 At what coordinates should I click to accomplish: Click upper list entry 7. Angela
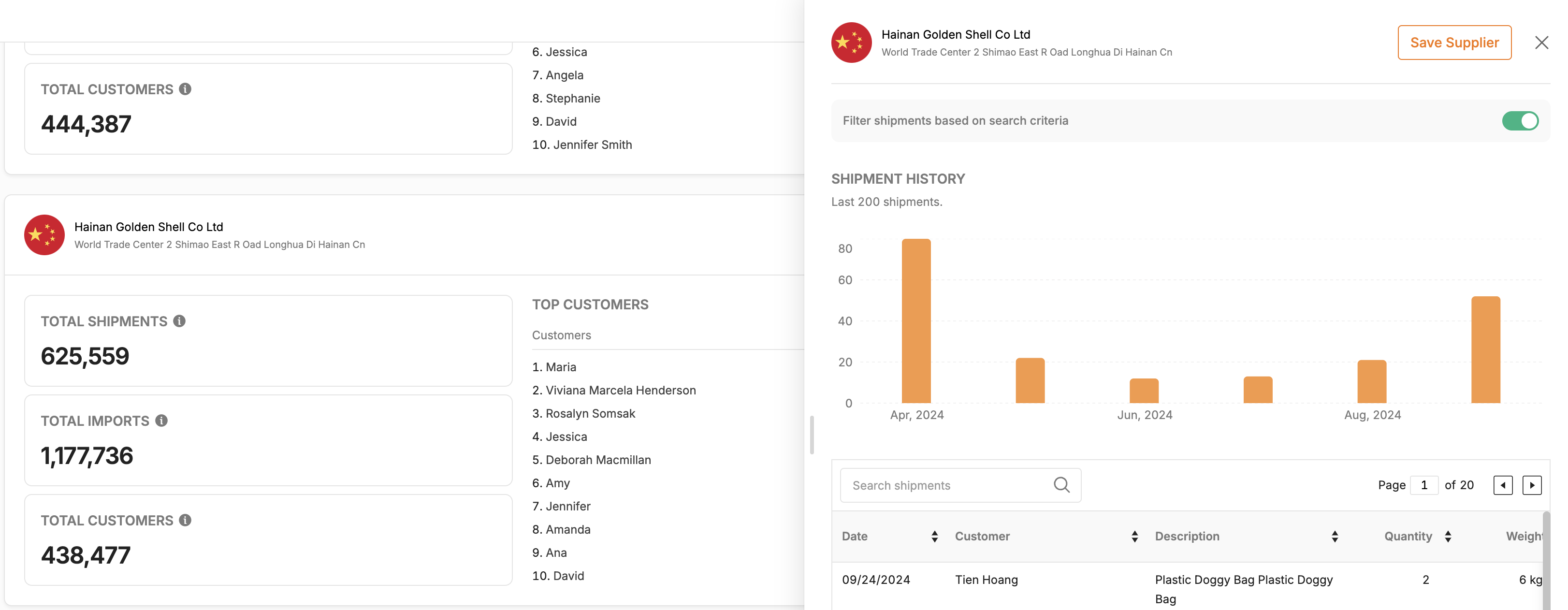pos(558,75)
